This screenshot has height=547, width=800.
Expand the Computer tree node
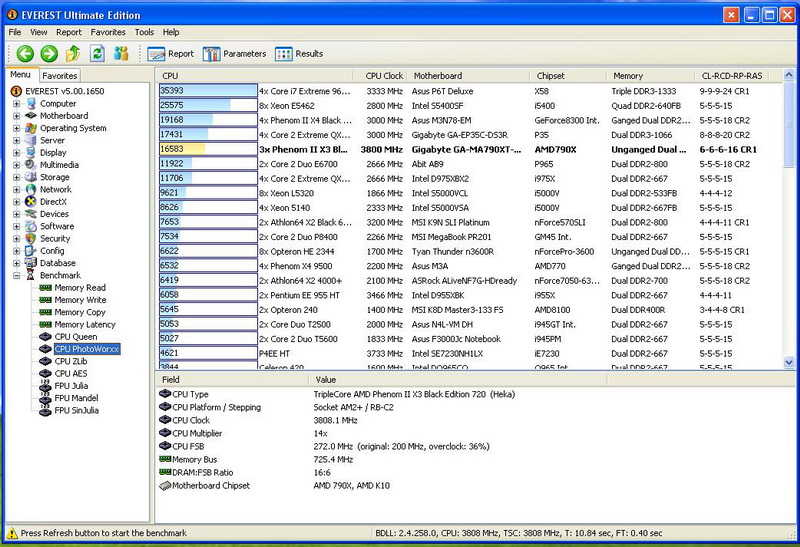(x=16, y=104)
